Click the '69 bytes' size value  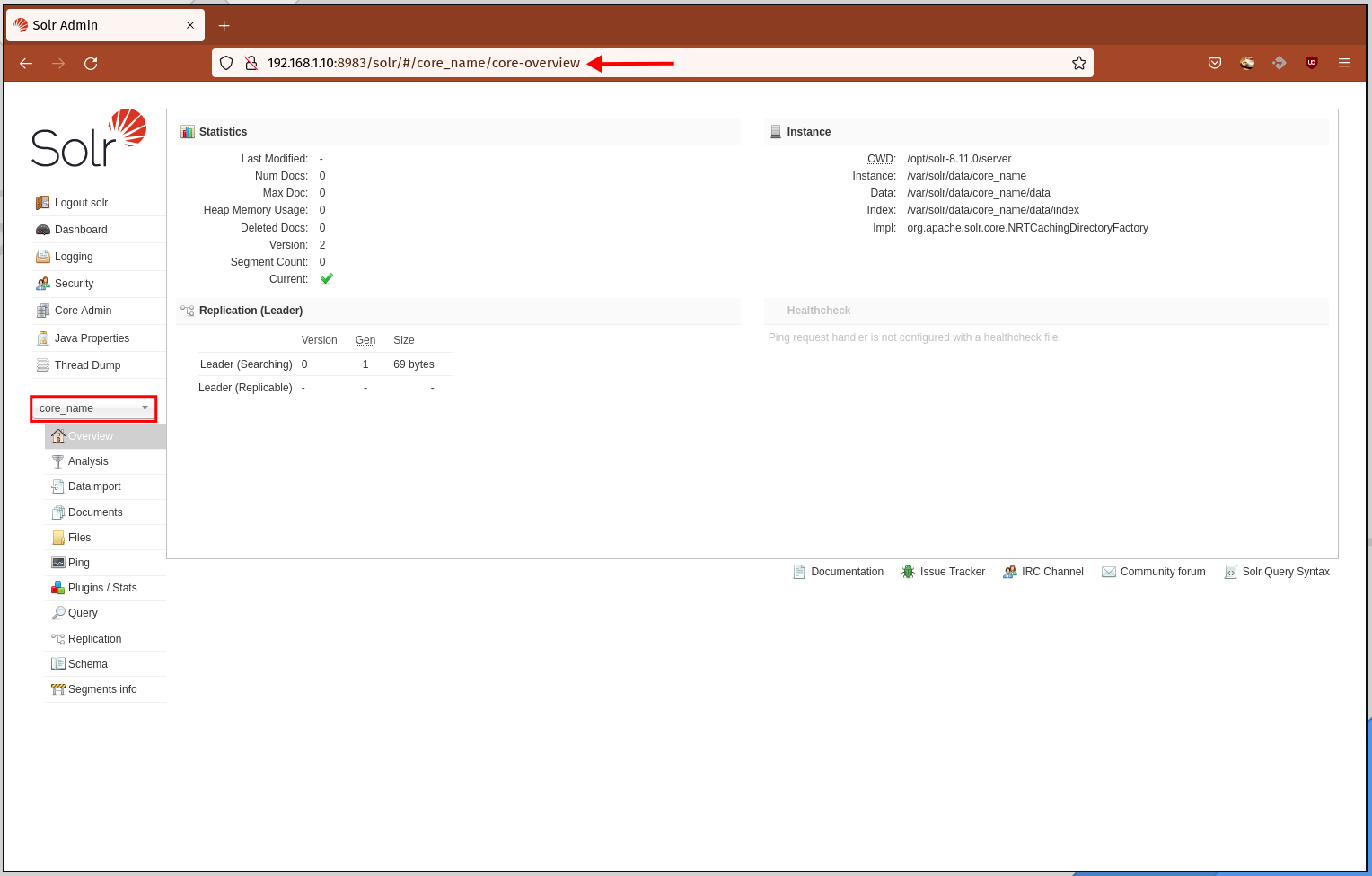(414, 364)
